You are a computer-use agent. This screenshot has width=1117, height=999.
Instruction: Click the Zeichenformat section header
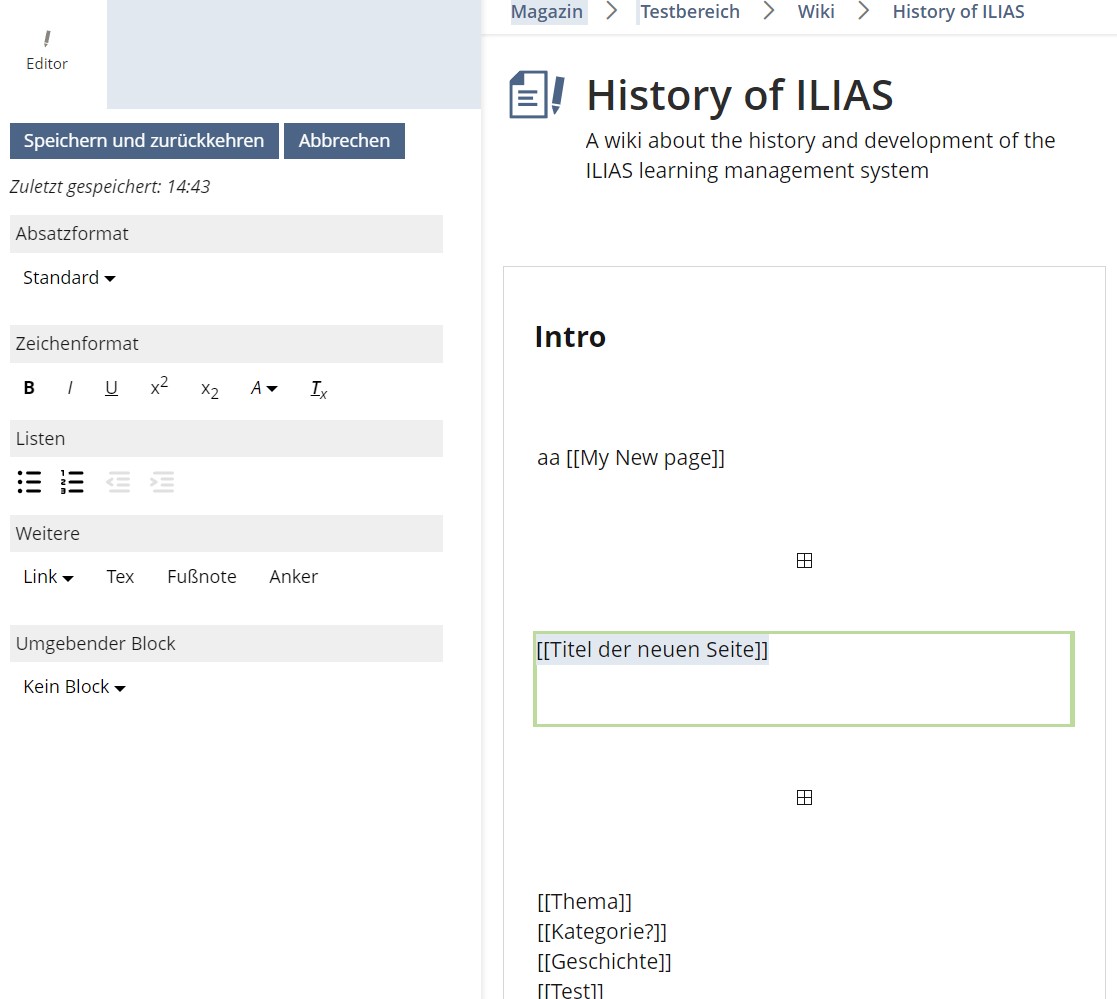pyautogui.click(x=227, y=344)
